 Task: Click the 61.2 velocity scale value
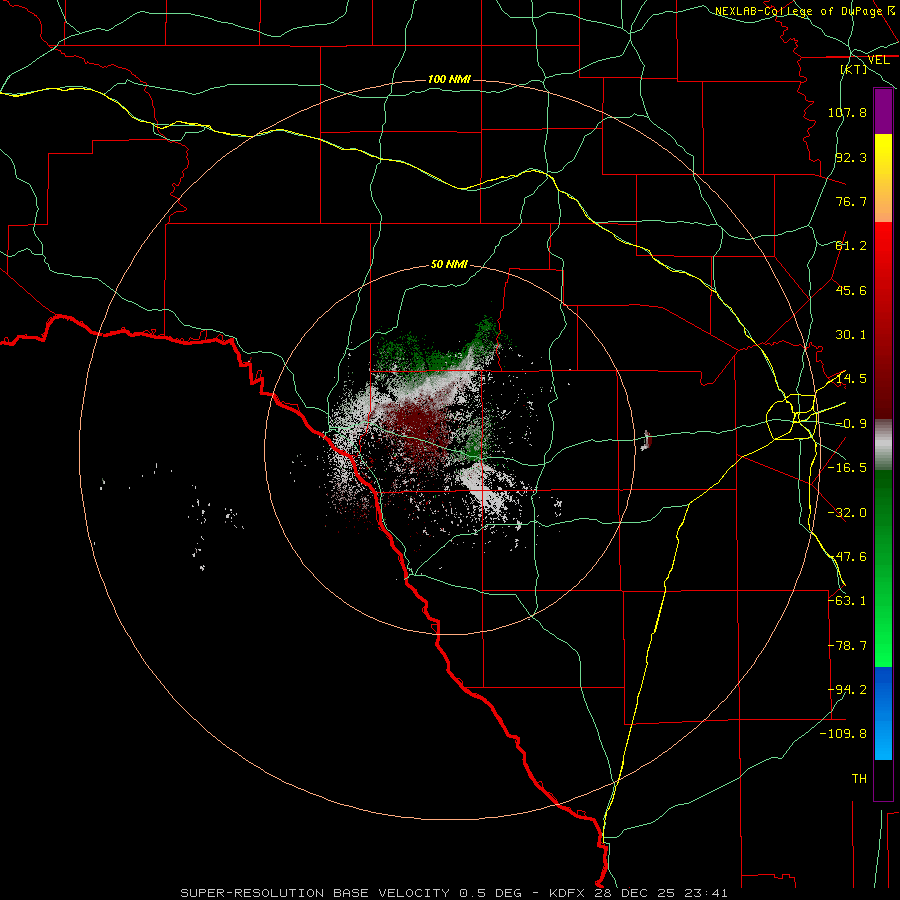pos(851,246)
